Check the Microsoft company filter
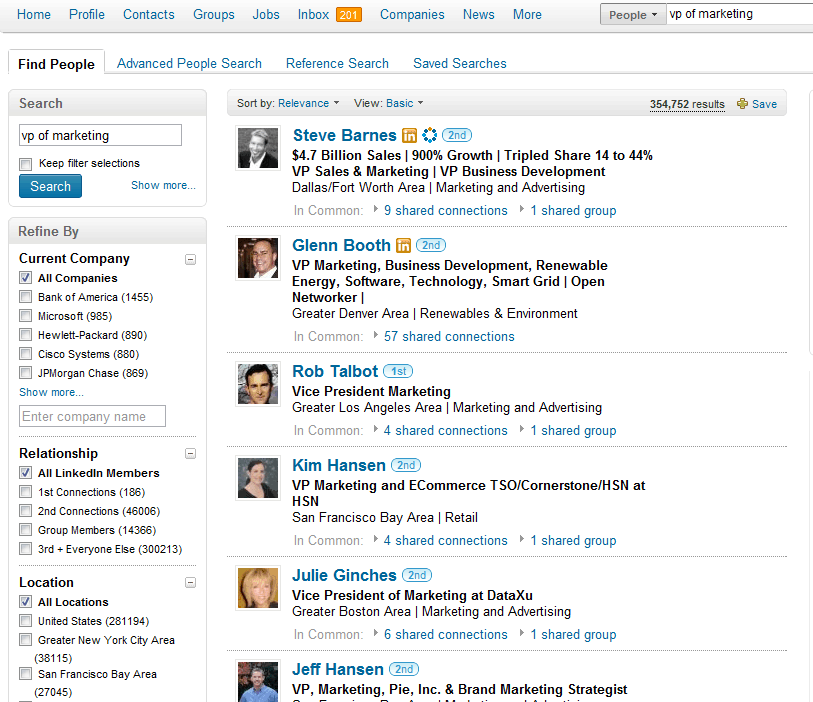813x702 pixels. coord(25,316)
